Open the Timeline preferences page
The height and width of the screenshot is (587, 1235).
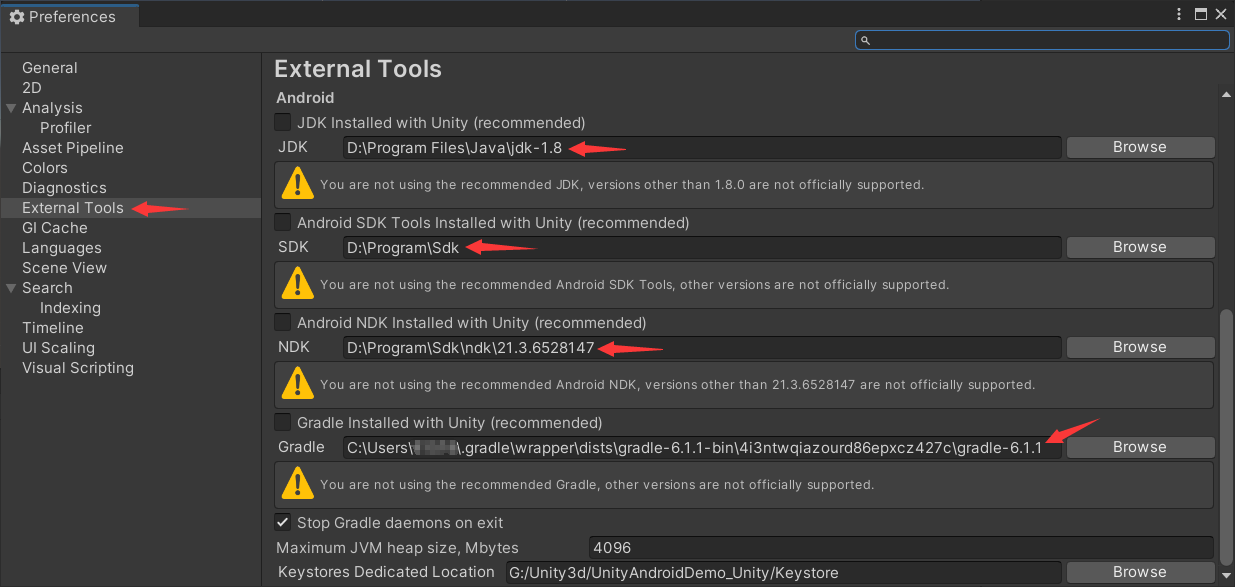click(50, 327)
